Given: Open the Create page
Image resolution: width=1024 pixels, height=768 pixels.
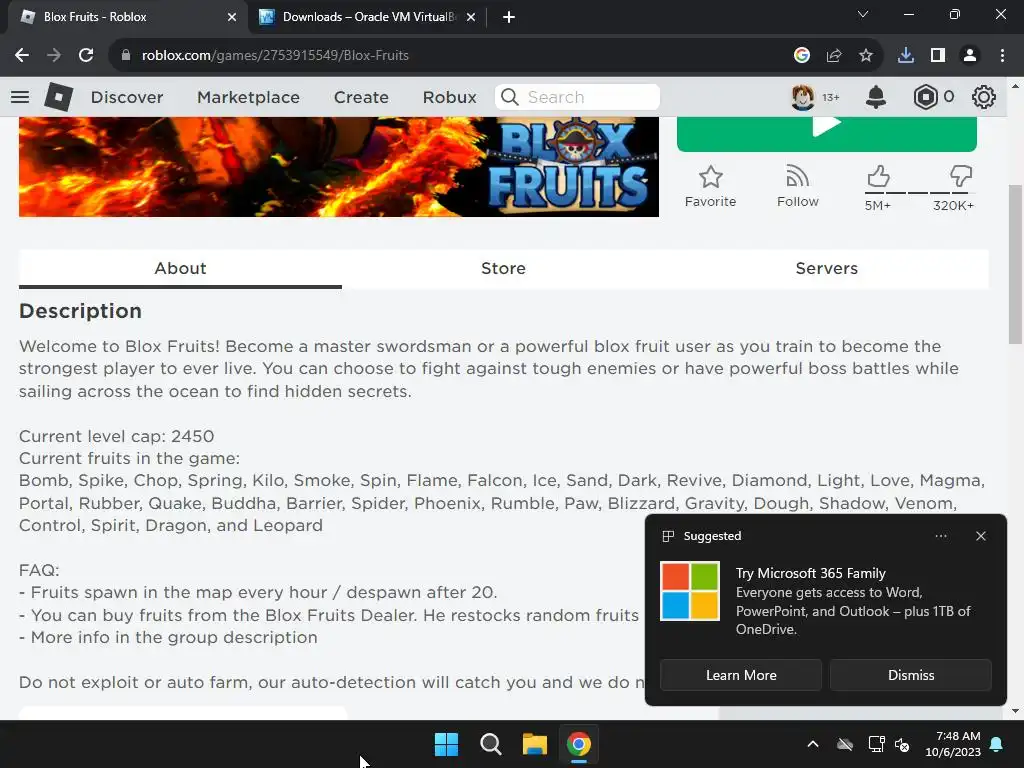Looking at the screenshot, I should (361, 97).
